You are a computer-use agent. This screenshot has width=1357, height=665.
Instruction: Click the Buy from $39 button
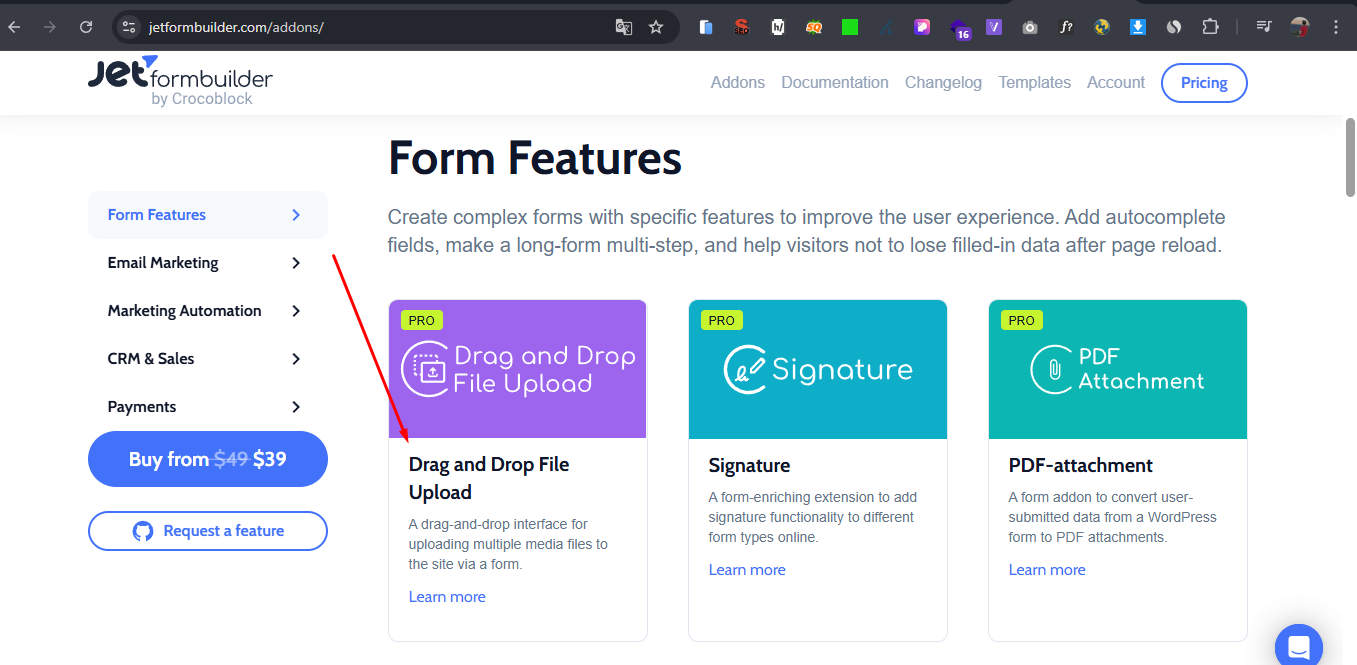[x=208, y=459]
